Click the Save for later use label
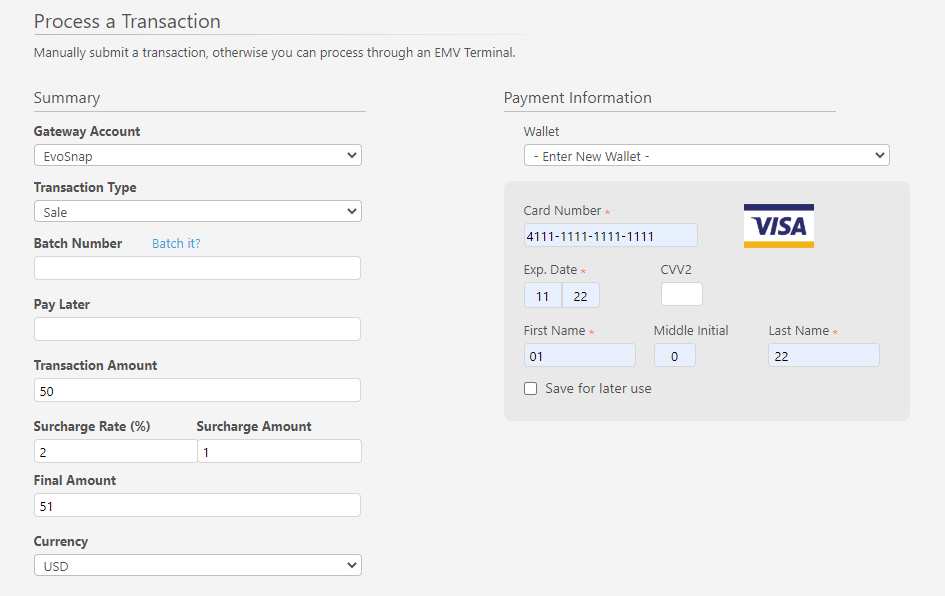 [x=598, y=389]
